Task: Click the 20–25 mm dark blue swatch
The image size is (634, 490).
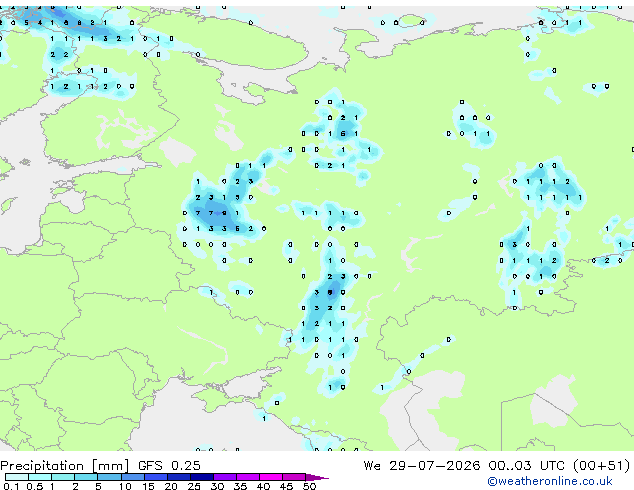Action: click(179, 477)
